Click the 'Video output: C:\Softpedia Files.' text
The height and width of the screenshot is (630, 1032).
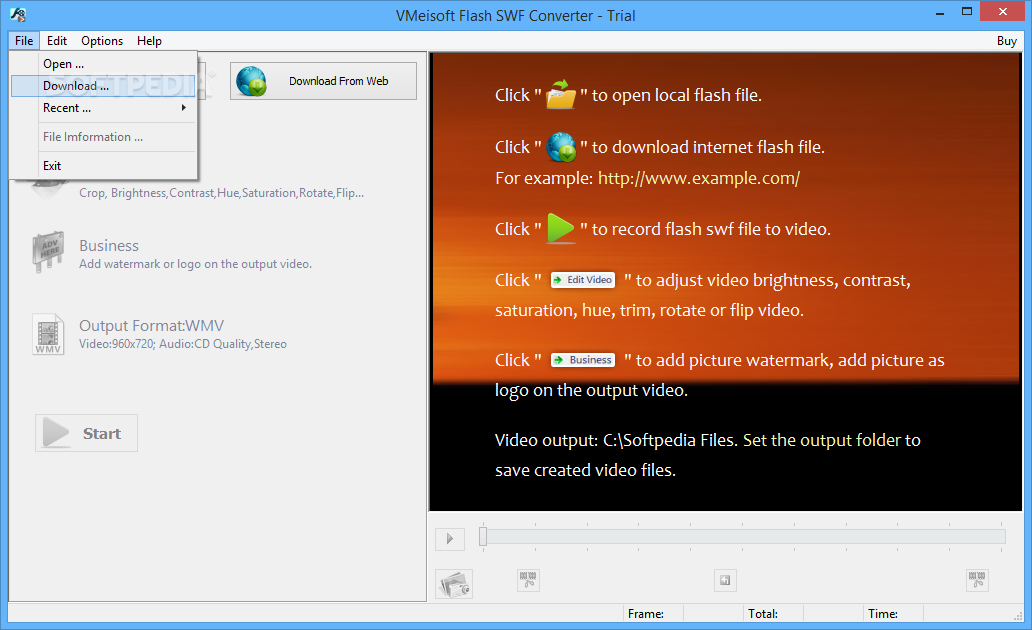pyautogui.click(x=616, y=440)
